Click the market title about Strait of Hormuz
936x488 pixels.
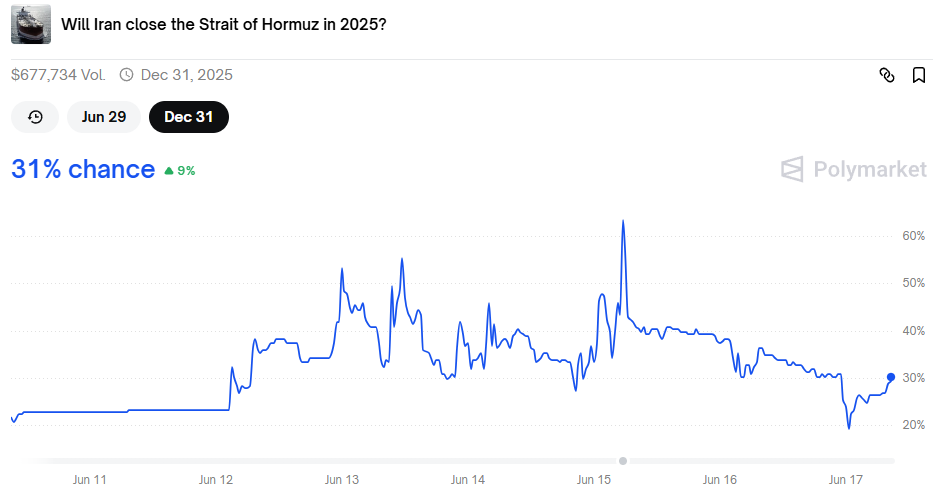point(224,23)
